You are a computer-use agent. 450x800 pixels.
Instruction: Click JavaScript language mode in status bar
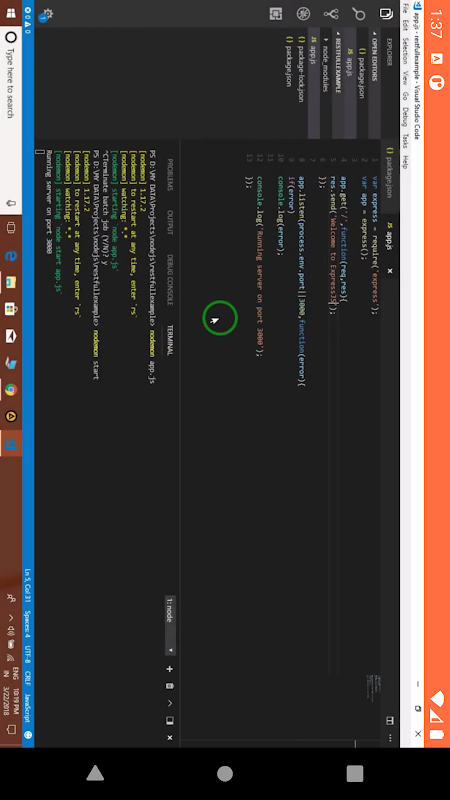(28, 710)
